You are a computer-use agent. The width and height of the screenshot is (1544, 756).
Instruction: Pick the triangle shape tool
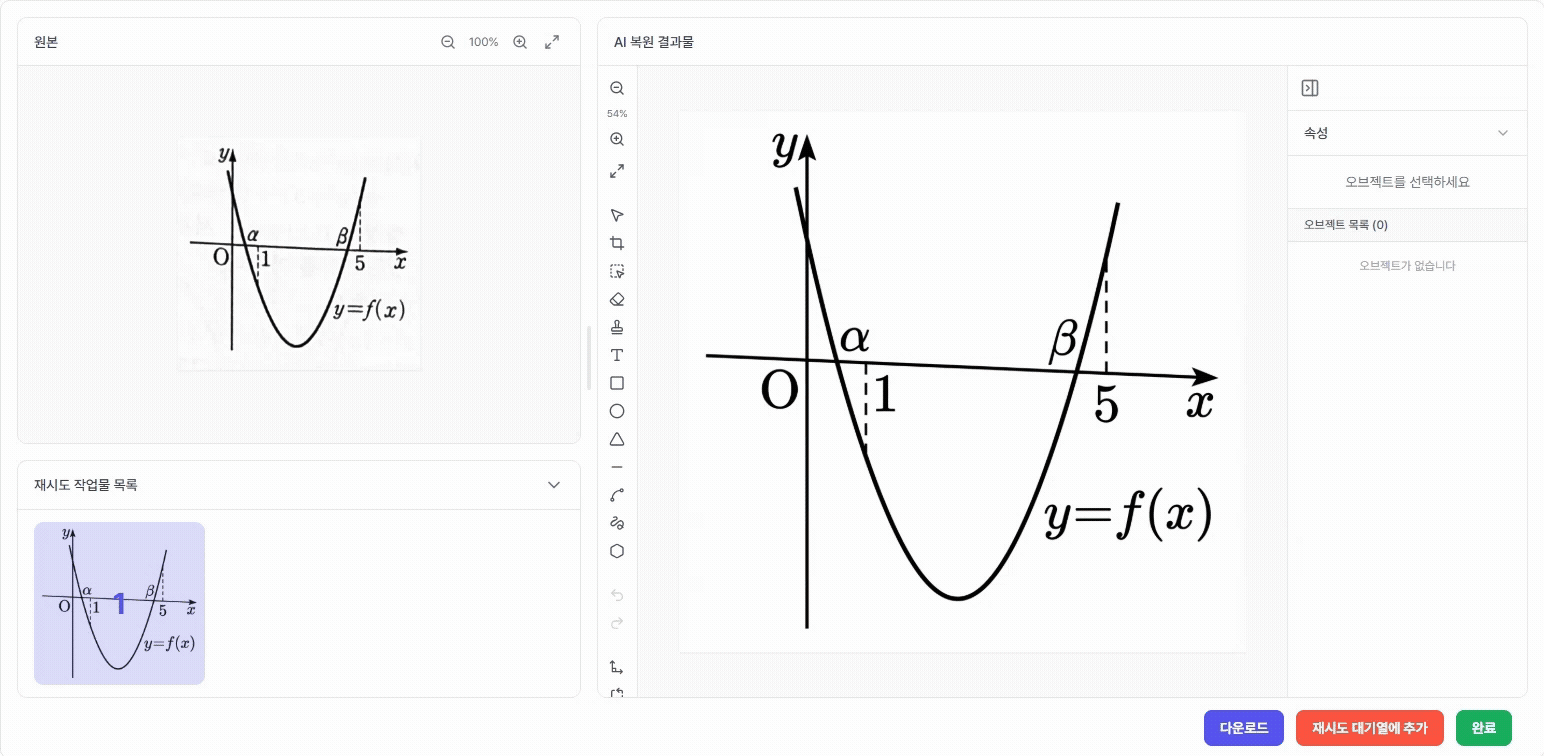(617, 439)
